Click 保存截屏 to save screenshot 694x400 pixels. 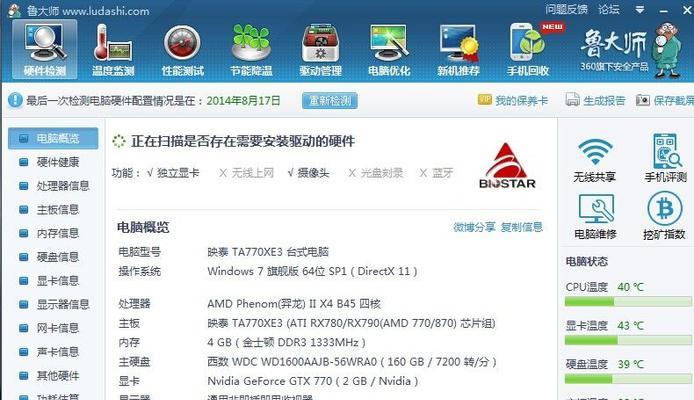coord(665,100)
